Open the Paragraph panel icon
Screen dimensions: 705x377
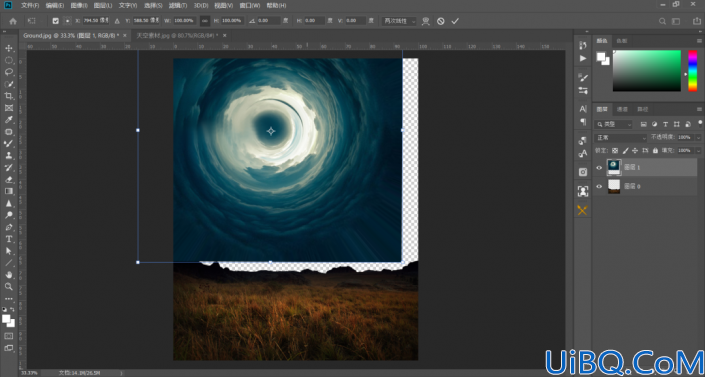[583, 121]
